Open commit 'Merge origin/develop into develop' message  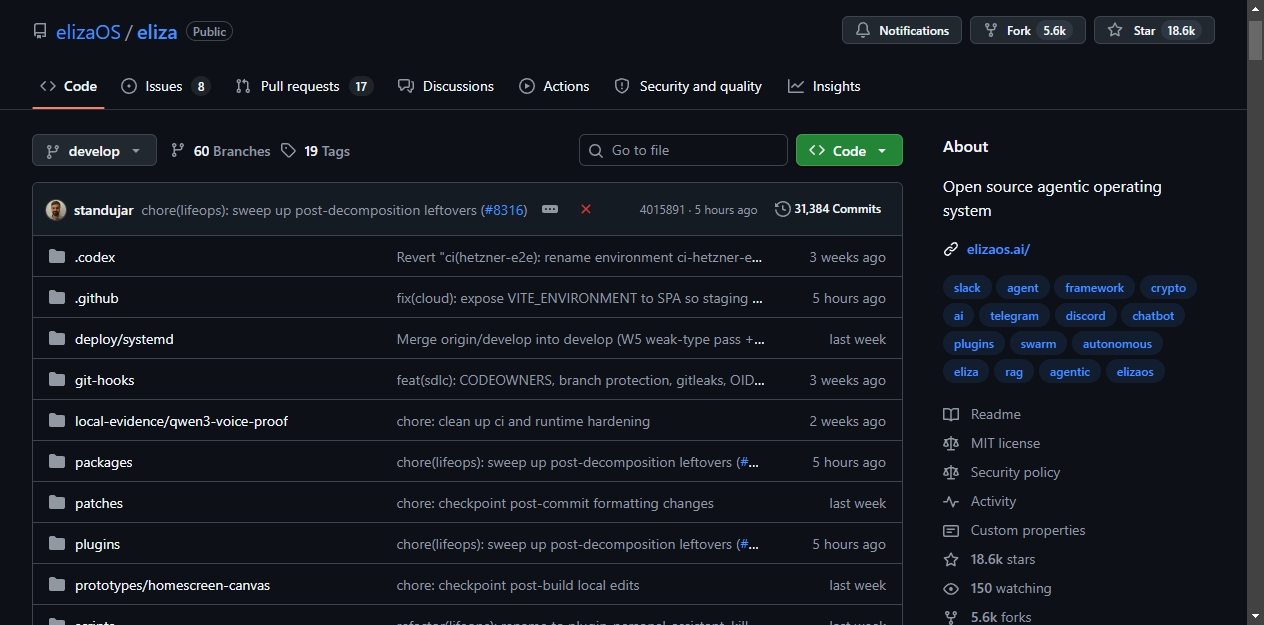click(x=581, y=339)
